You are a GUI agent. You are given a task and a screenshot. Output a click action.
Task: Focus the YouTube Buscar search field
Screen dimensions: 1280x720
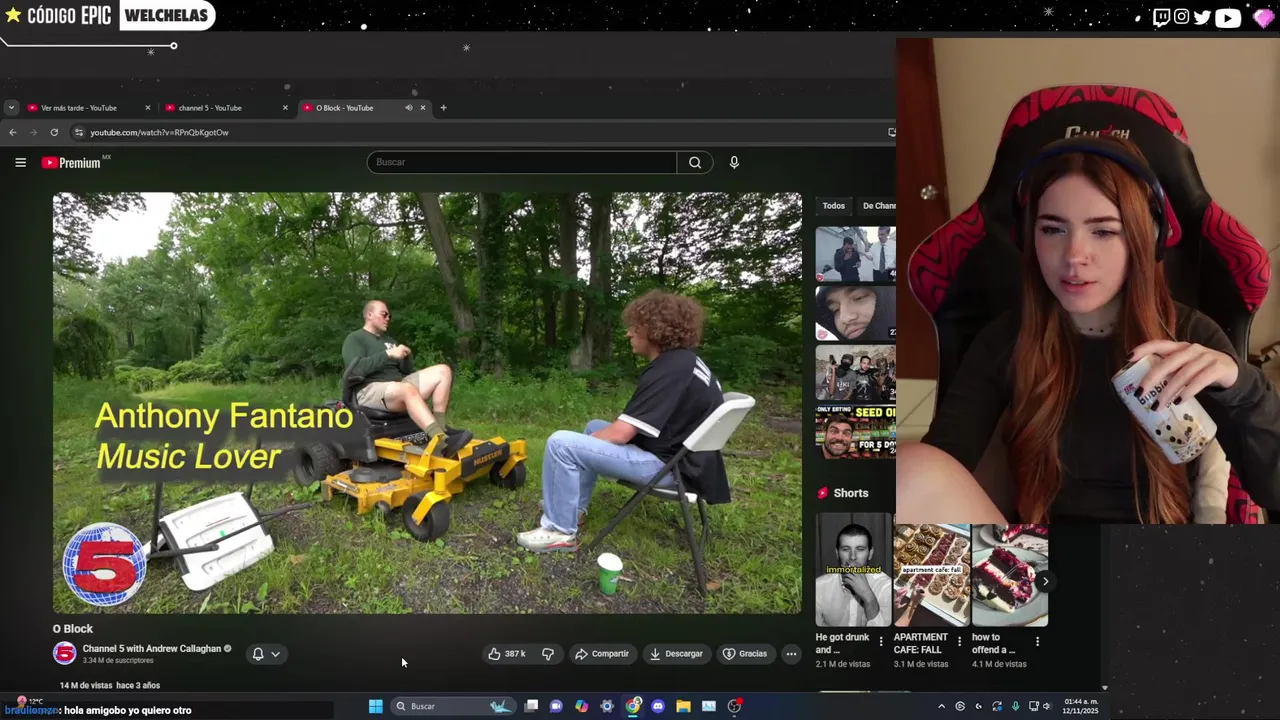(x=522, y=162)
